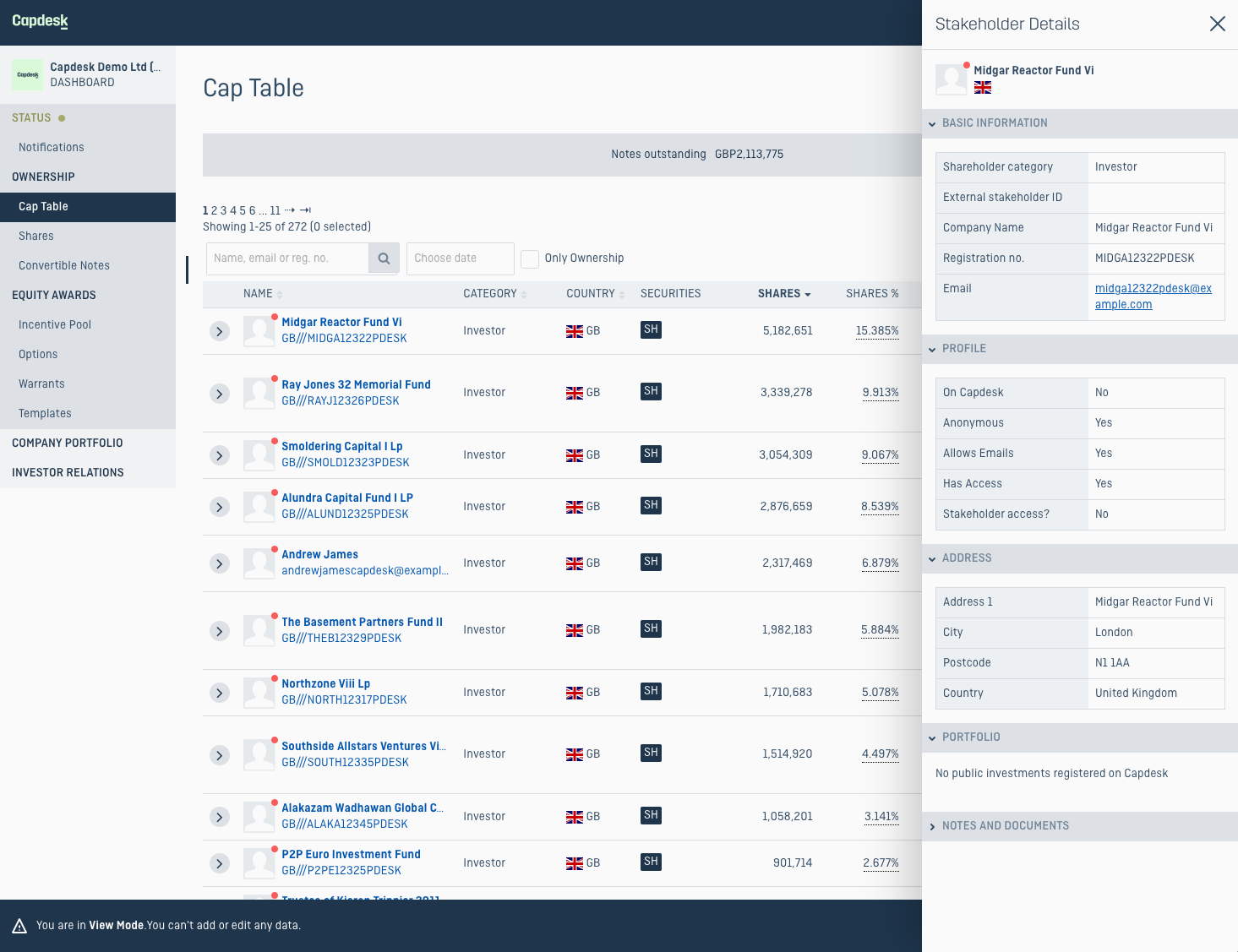The width and height of the screenshot is (1238, 952).
Task: Open Convertible Notes in the sidebar
Action: pyautogui.click(x=64, y=265)
